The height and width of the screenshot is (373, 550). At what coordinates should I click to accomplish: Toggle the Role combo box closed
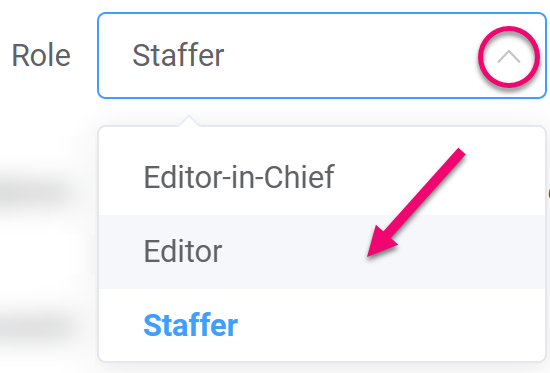pos(509,56)
